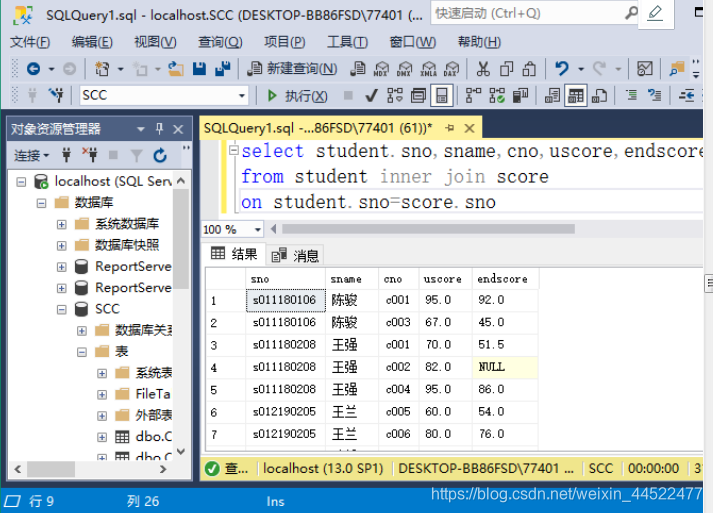Click the sno column header
The image size is (713, 513).
coord(286,279)
